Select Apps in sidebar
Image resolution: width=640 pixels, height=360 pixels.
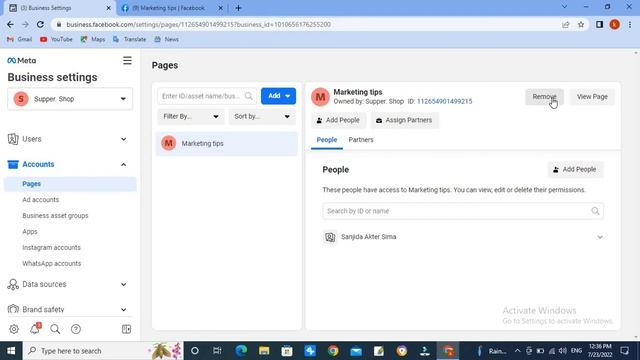click(30, 232)
